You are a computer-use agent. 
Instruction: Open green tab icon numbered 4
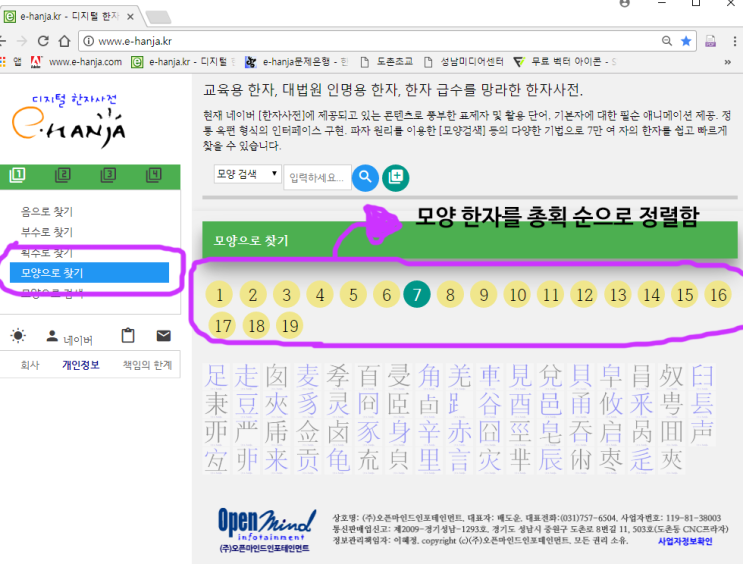click(x=154, y=175)
